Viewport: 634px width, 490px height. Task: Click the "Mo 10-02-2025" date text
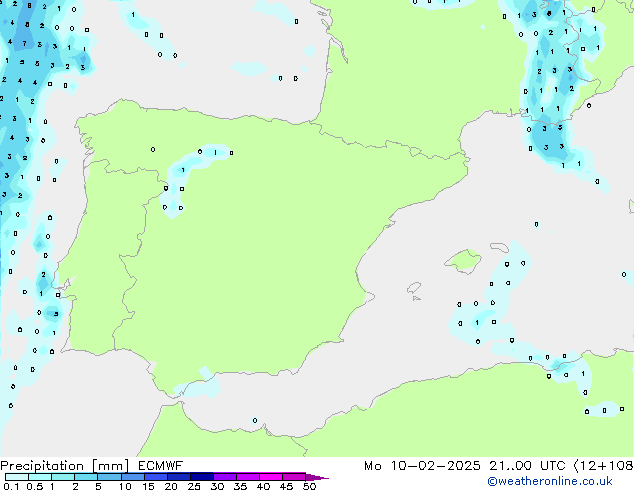(x=422, y=466)
